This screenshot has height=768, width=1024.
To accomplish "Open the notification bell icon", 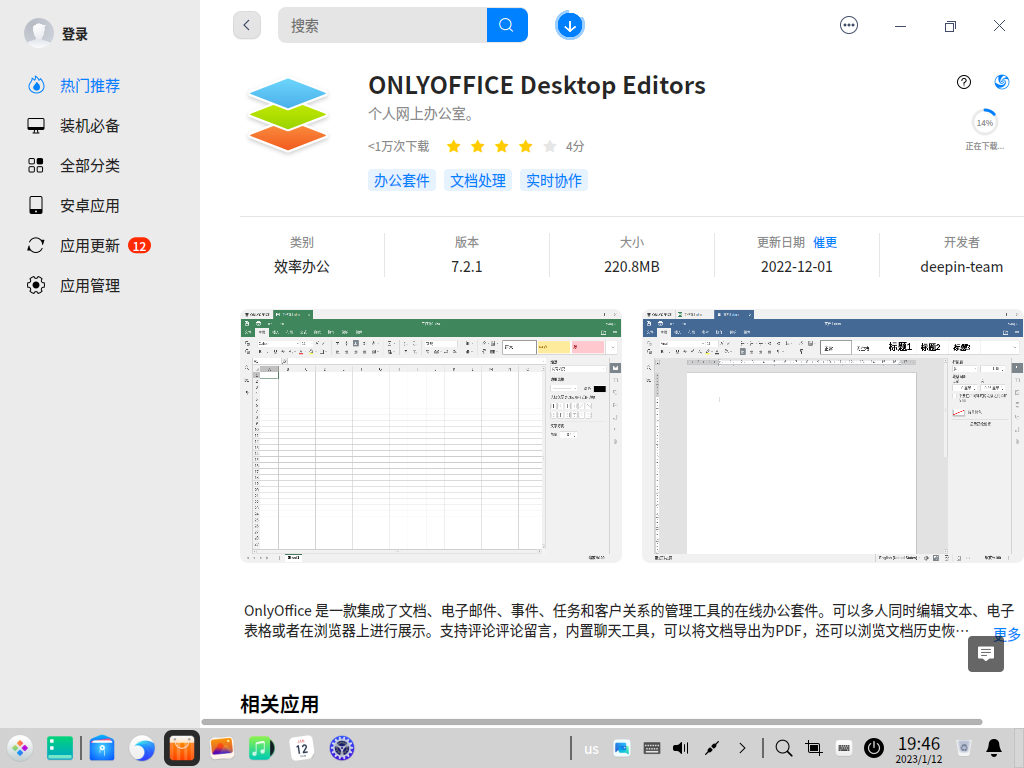I will 994,748.
